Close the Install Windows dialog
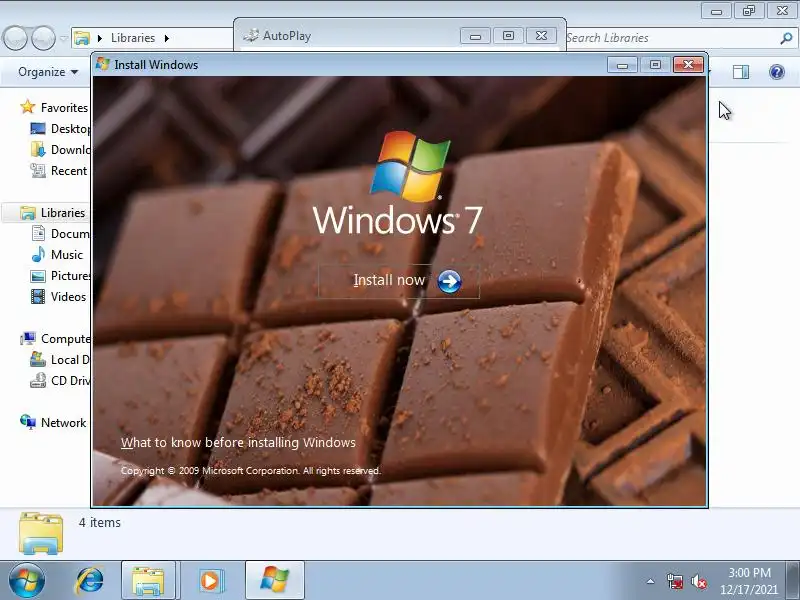The image size is (800, 600). click(x=688, y=65)
